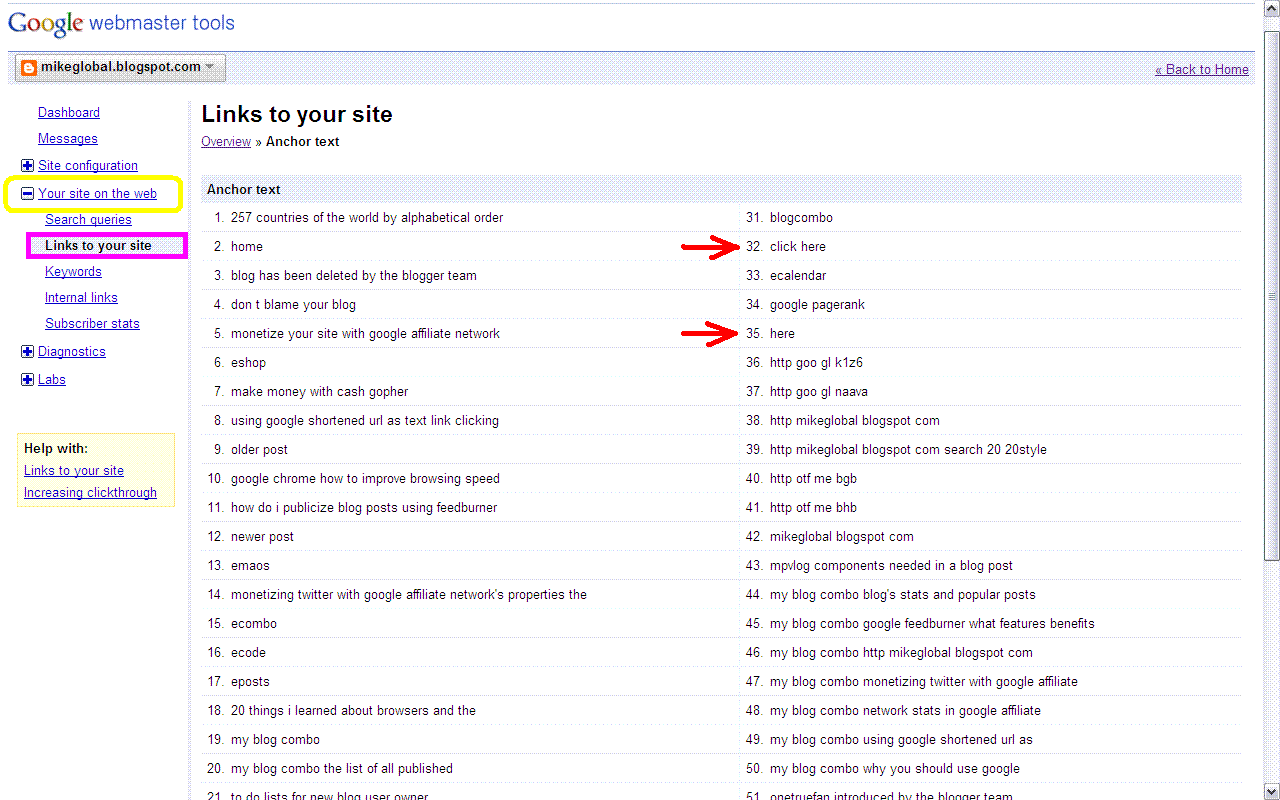Screen dimensions: 1280x800
Task: Select 'make money with cash gopher'
Action: click(319, 392)
